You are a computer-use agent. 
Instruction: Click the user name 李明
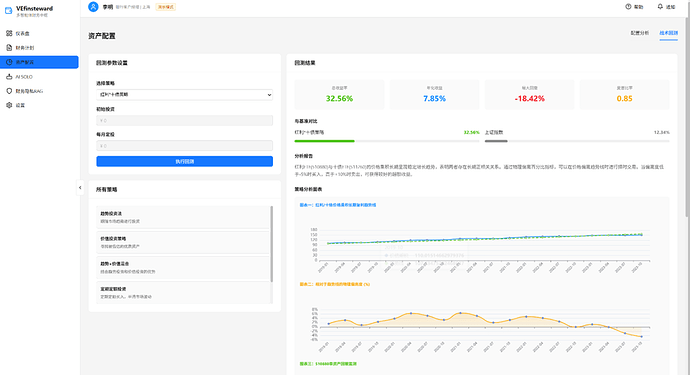tap(108, 7)
